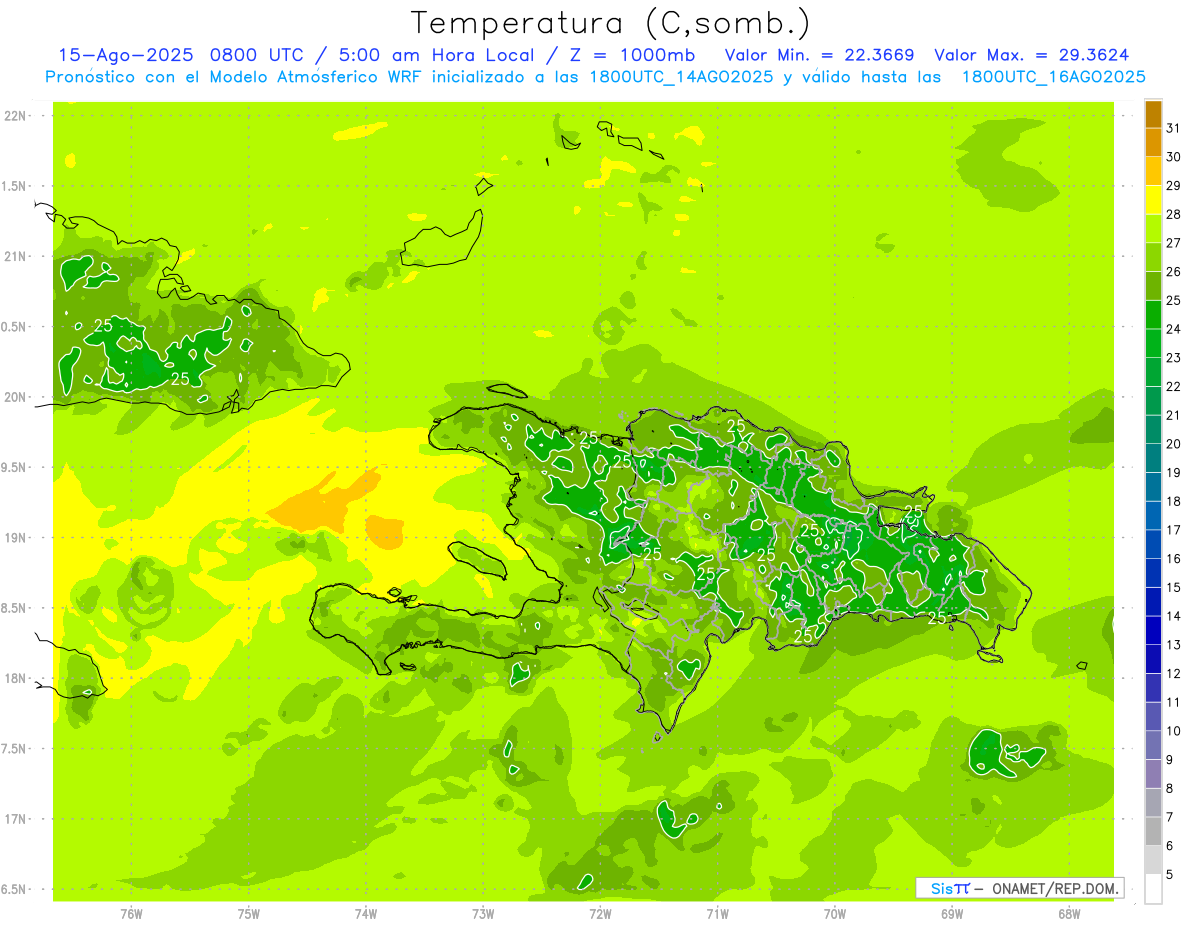The width and height of the screenshot is (1200, 927).
Task: Click the yellow legend swatch between 28 and 29
Action: (1153, 200)
